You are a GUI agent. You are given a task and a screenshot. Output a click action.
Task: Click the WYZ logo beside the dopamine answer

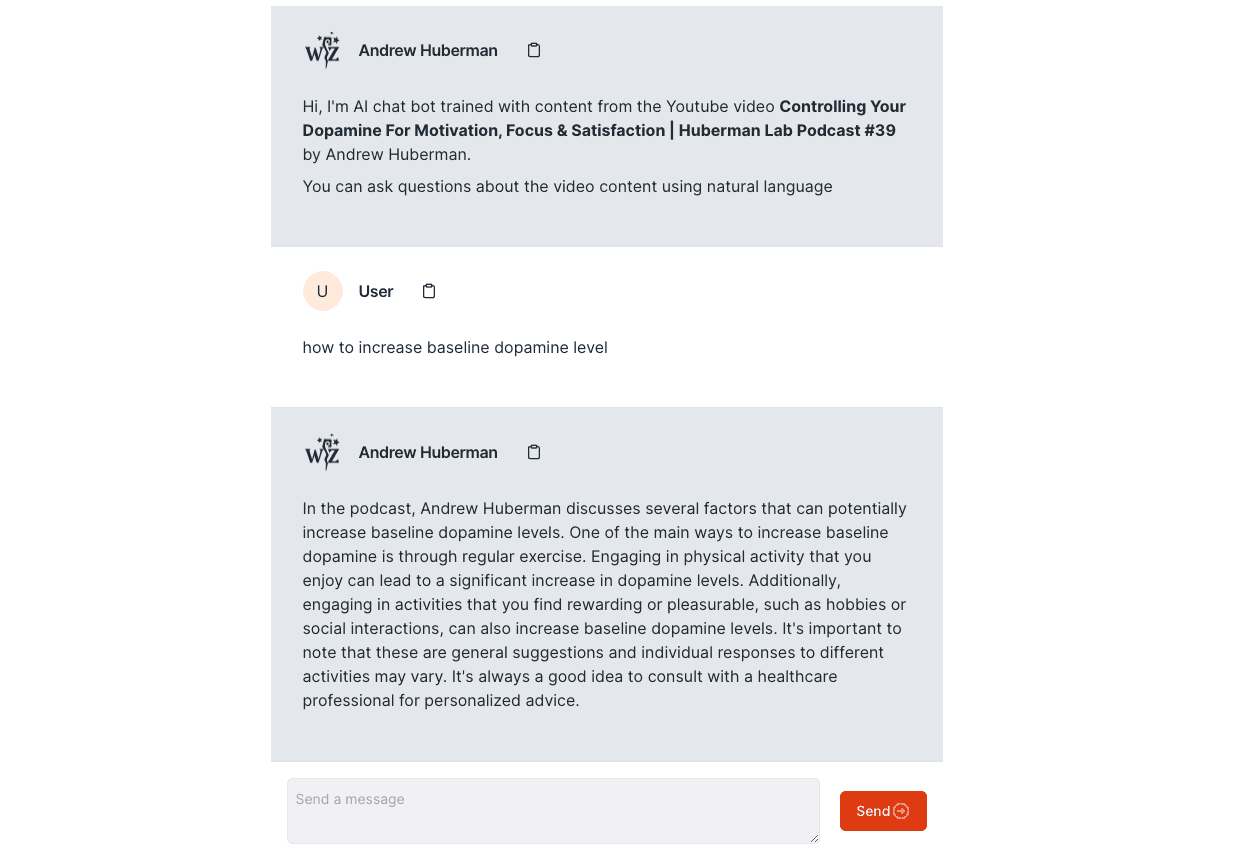pos(323,452)
